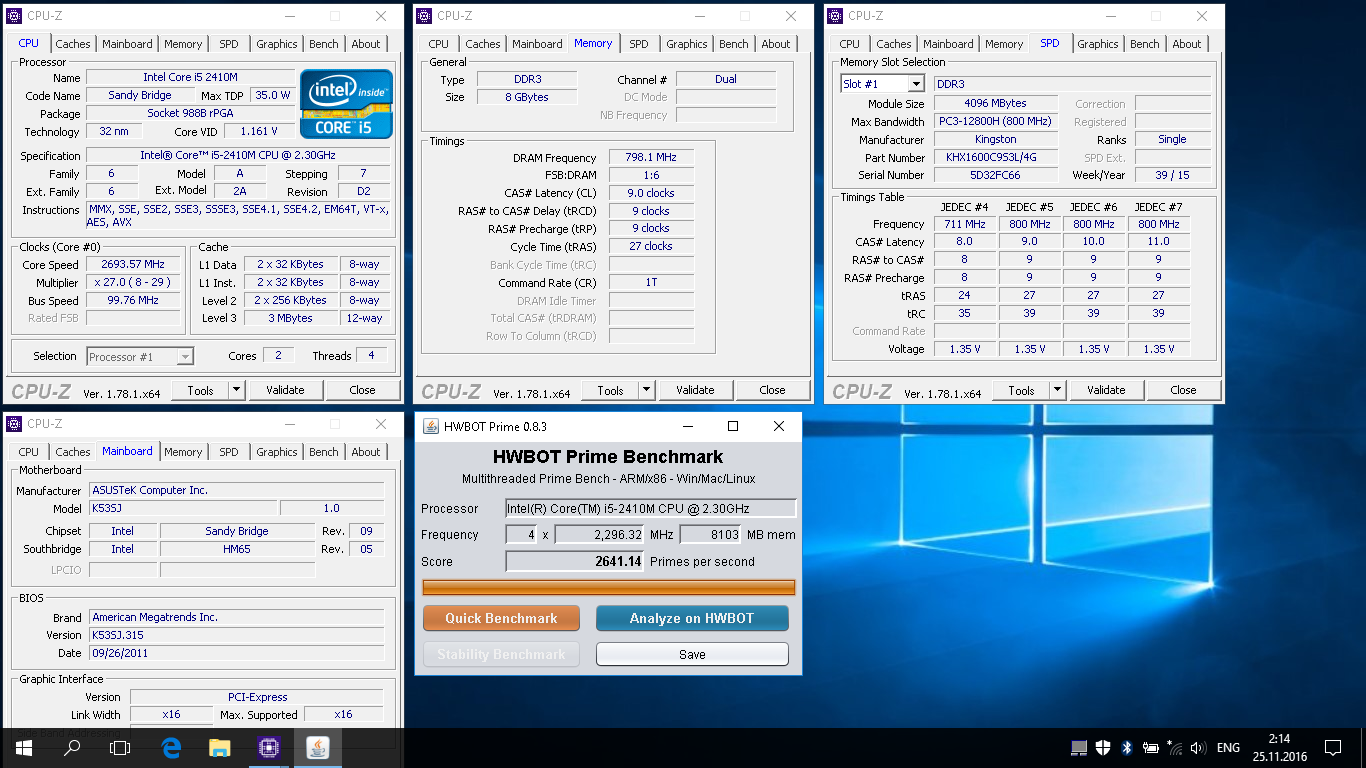Screen dimensions: 1366x768
Task: Expand Tools arrow in CPU-Z SPD window
Action: 1058,390
